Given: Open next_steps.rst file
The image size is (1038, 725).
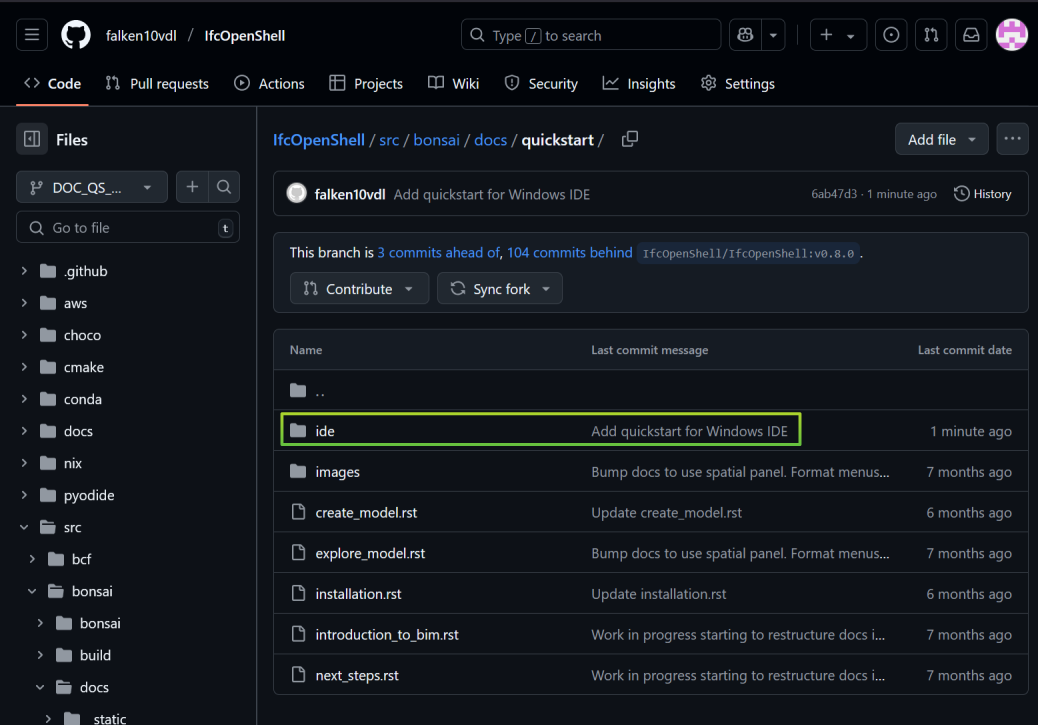Looking at the screenshot, I should click(x=357, y=675).
